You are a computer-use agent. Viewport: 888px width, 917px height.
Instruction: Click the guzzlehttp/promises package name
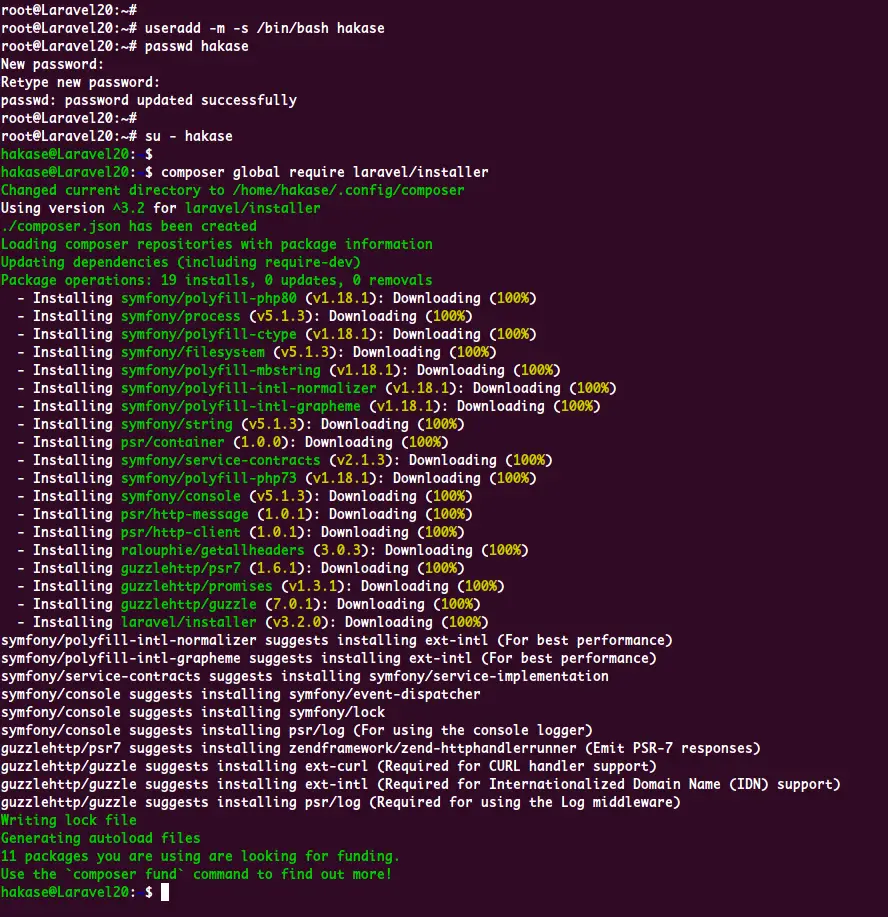click(x=197, y=587)
